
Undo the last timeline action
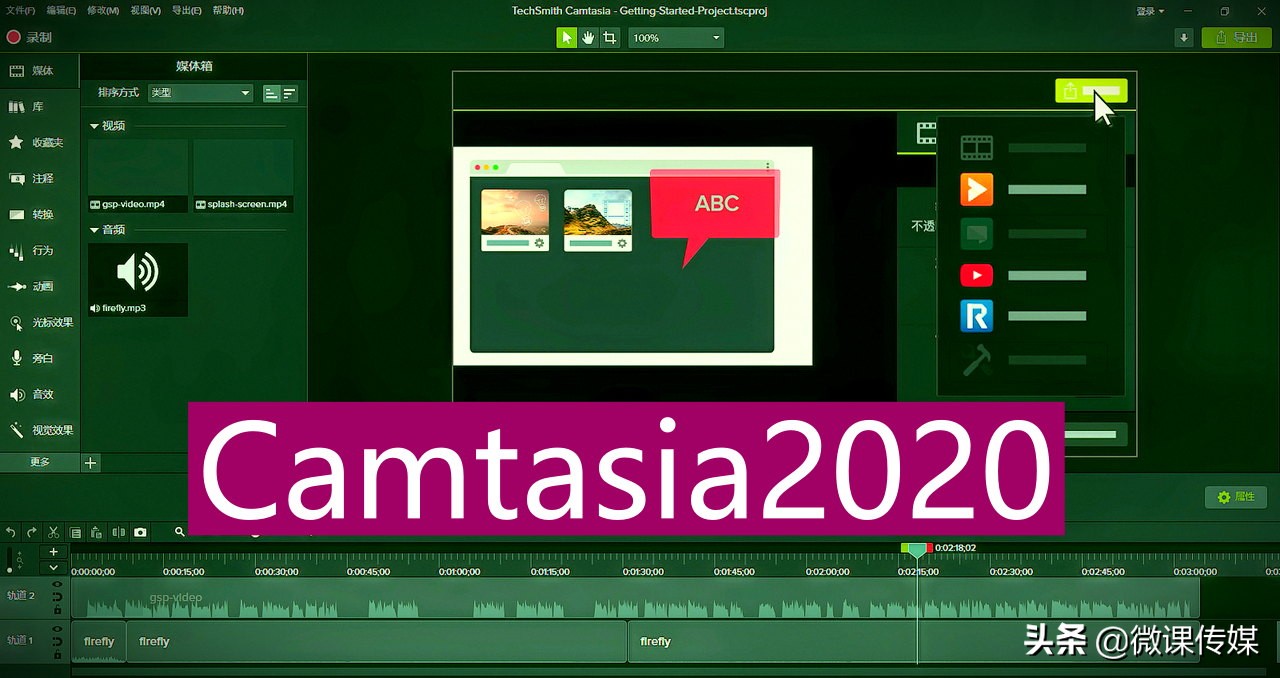[x=11, y=533]
